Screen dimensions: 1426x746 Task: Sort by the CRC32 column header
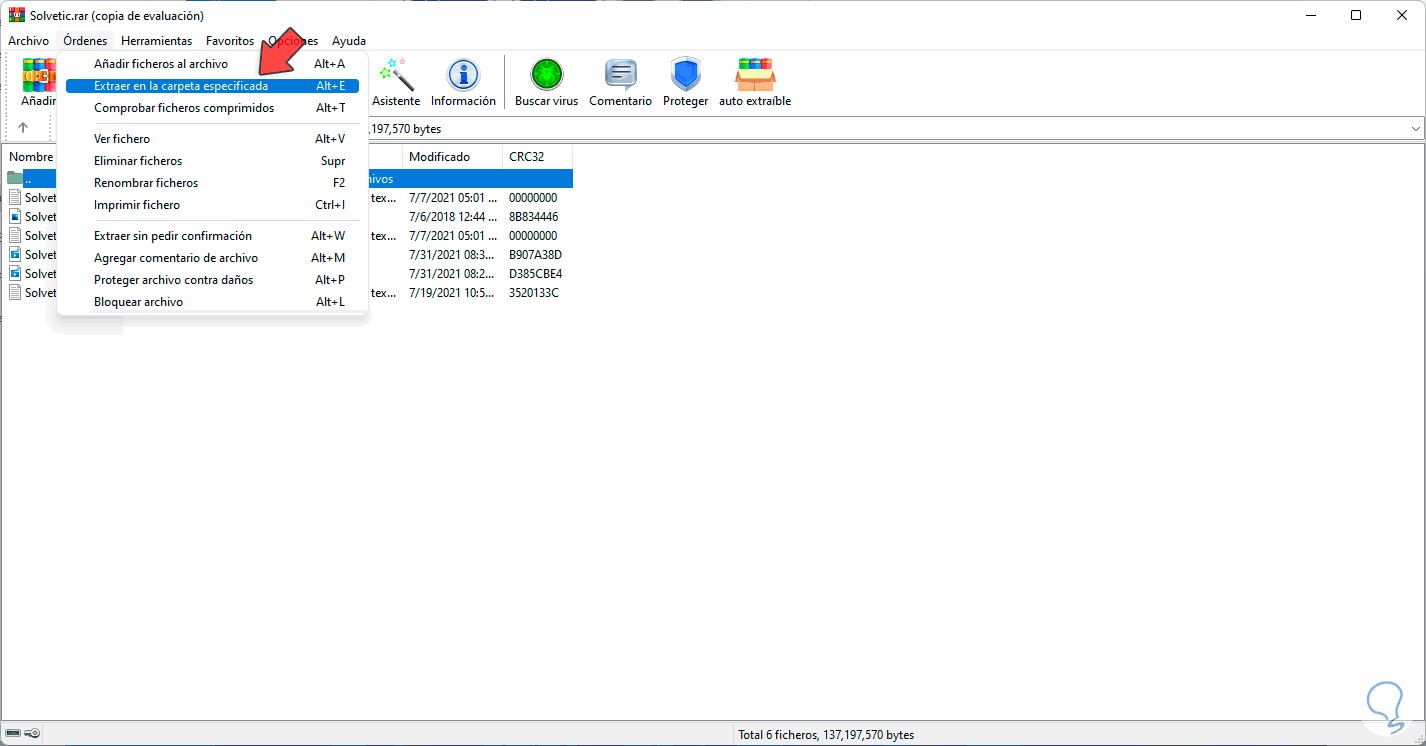537,157
